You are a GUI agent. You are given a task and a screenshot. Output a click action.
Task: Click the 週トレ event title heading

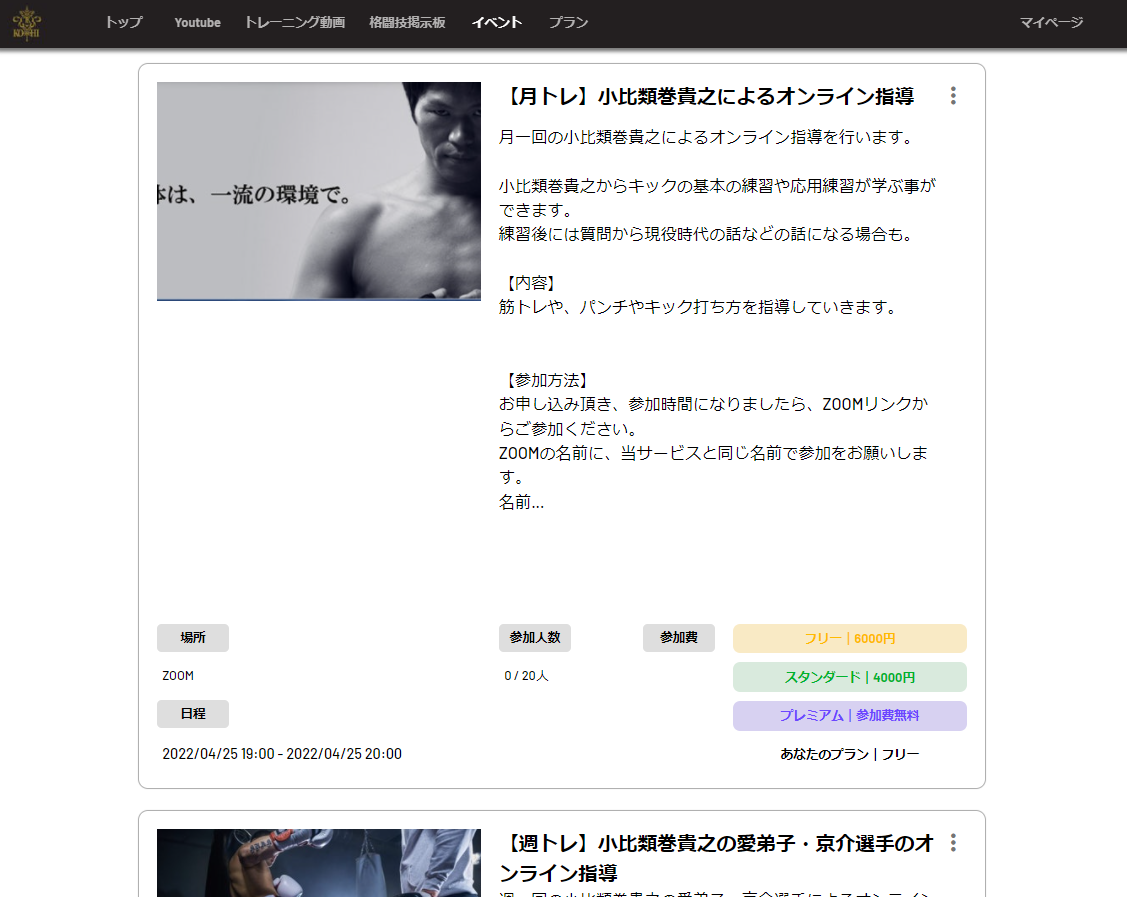[x=716, y=857]
